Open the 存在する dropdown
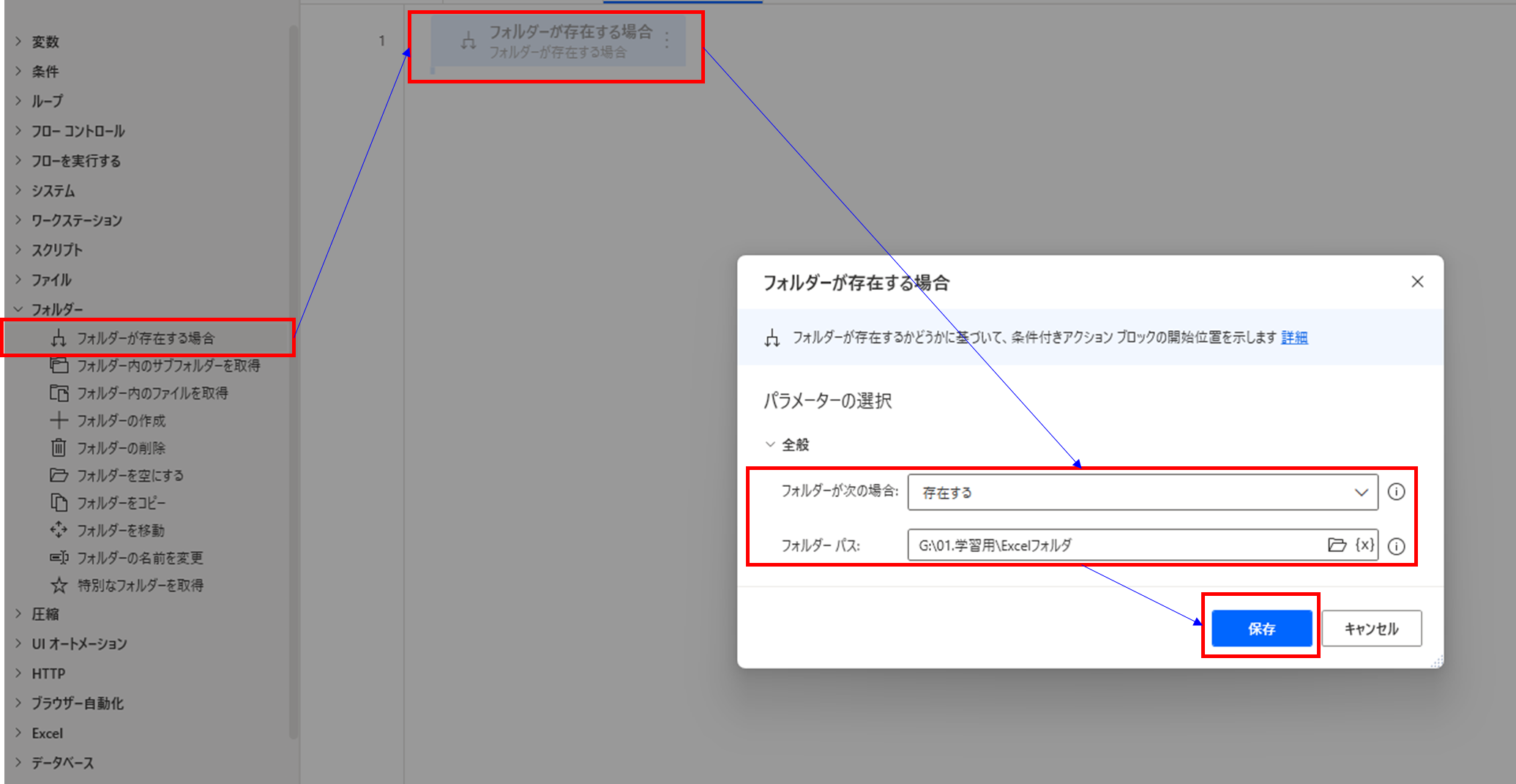 [x=1143, y=492]
